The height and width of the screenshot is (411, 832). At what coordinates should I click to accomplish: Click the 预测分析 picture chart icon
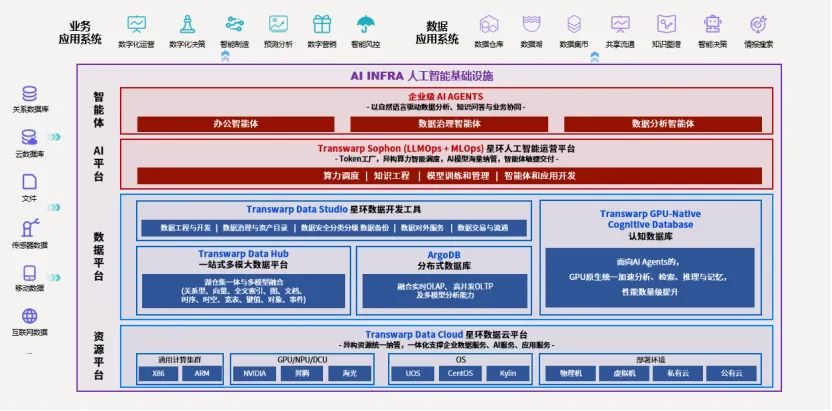coord(278,24)
